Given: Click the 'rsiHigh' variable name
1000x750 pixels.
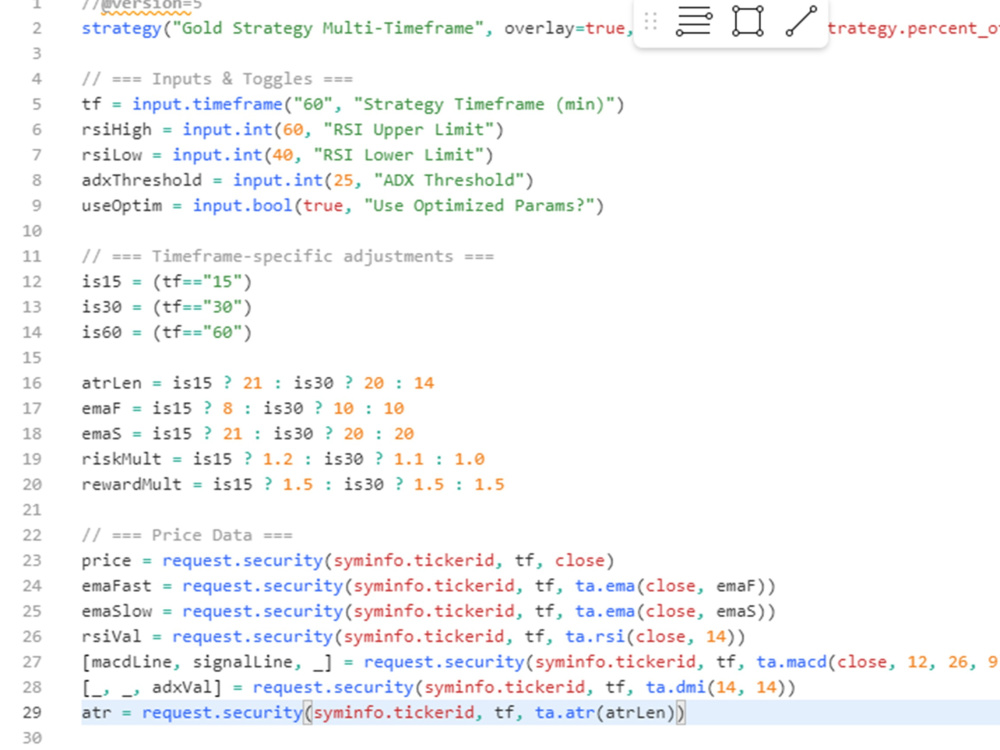Looking at the screenshot, I should click(x=117, y=129).
